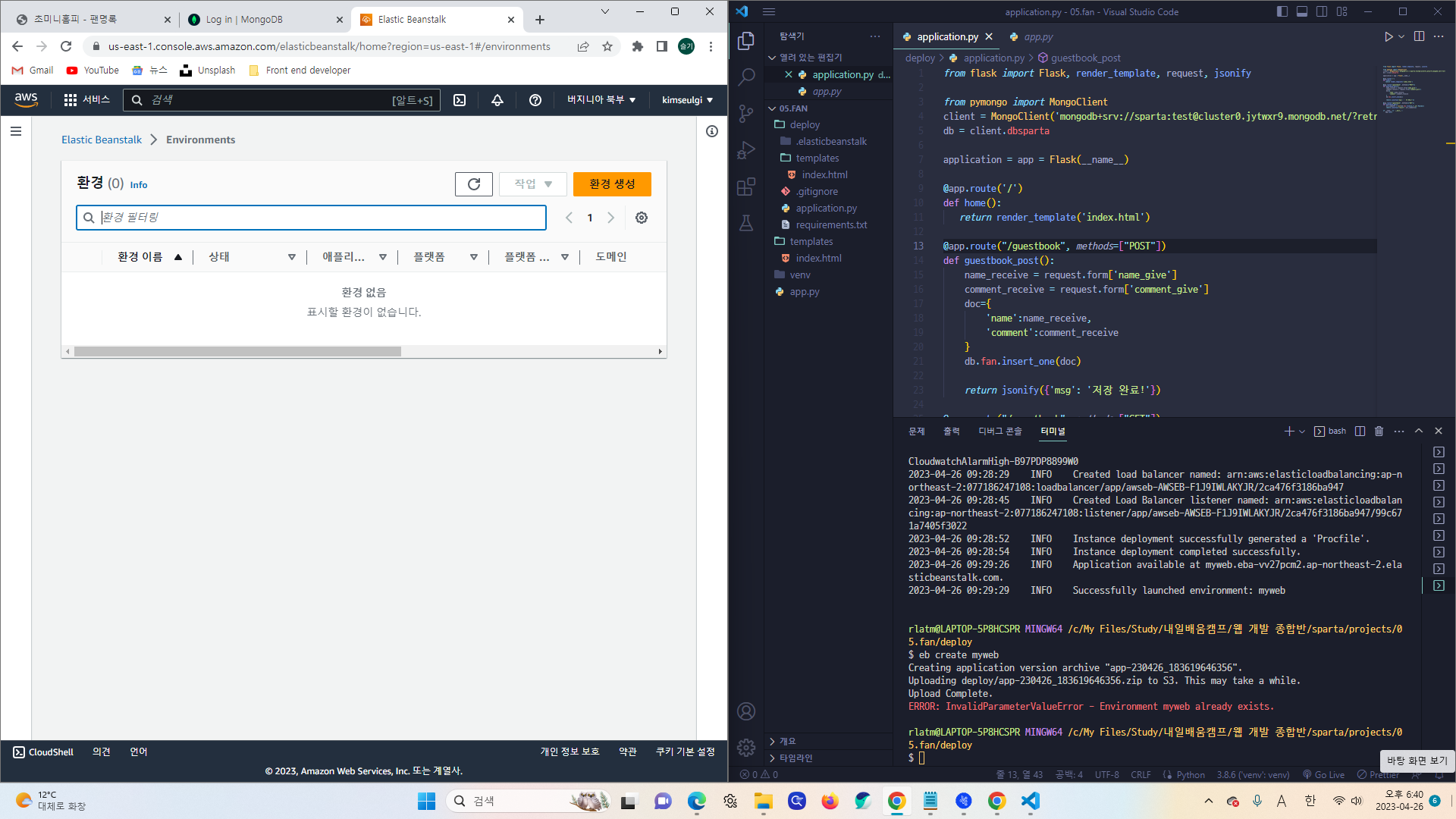1456x819 pixels.
Task: Reload the Chrome page
Action: click(x=66, y=46)
